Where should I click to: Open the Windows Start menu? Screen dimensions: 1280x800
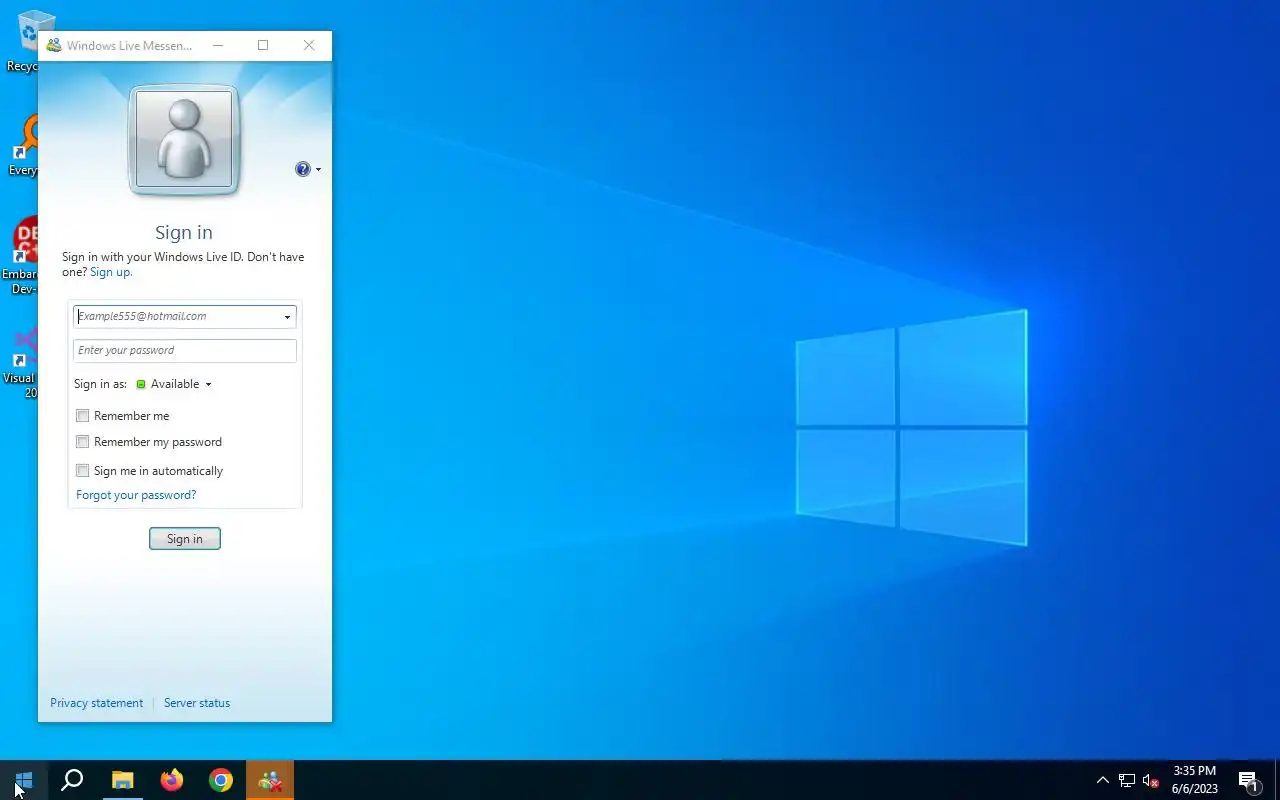(24, 780)
